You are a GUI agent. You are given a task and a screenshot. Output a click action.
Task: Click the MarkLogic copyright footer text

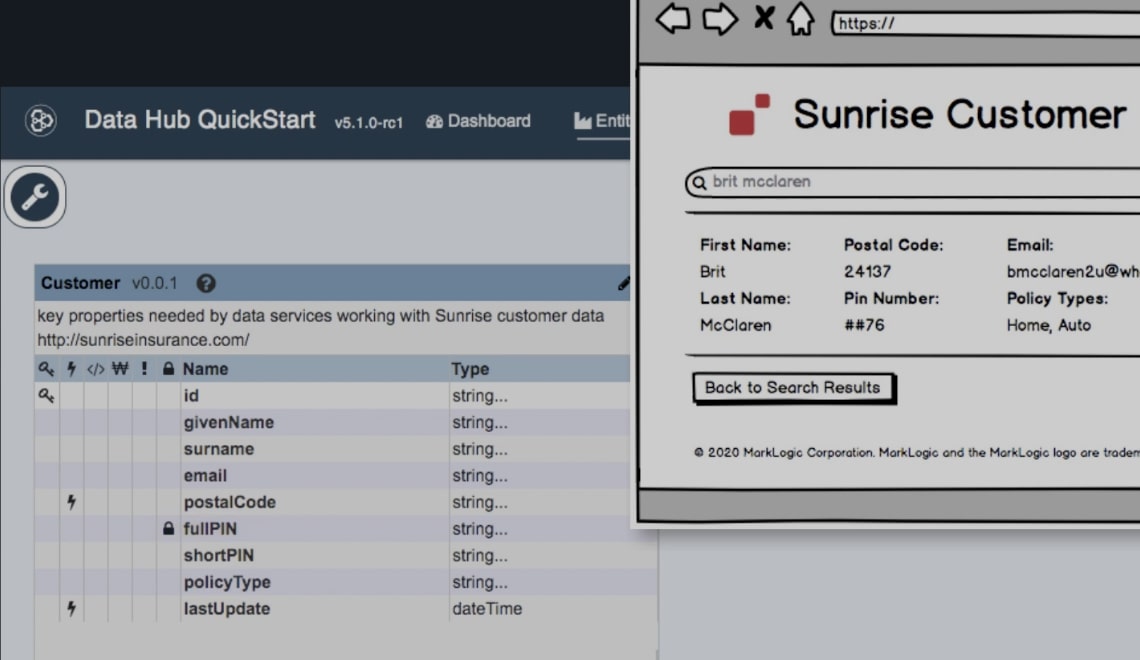tap(917, 453)
